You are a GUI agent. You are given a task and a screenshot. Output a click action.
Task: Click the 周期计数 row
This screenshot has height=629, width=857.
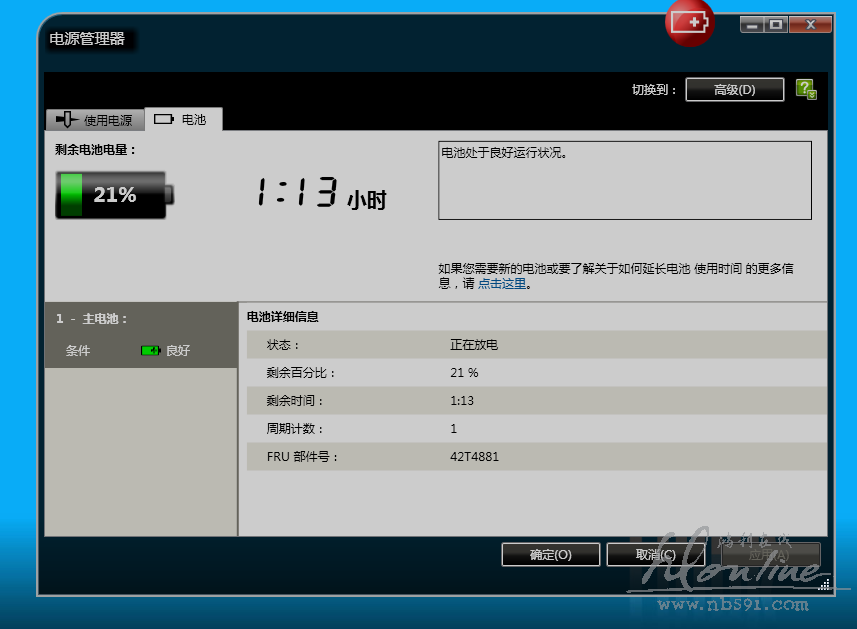click(536, 429)
